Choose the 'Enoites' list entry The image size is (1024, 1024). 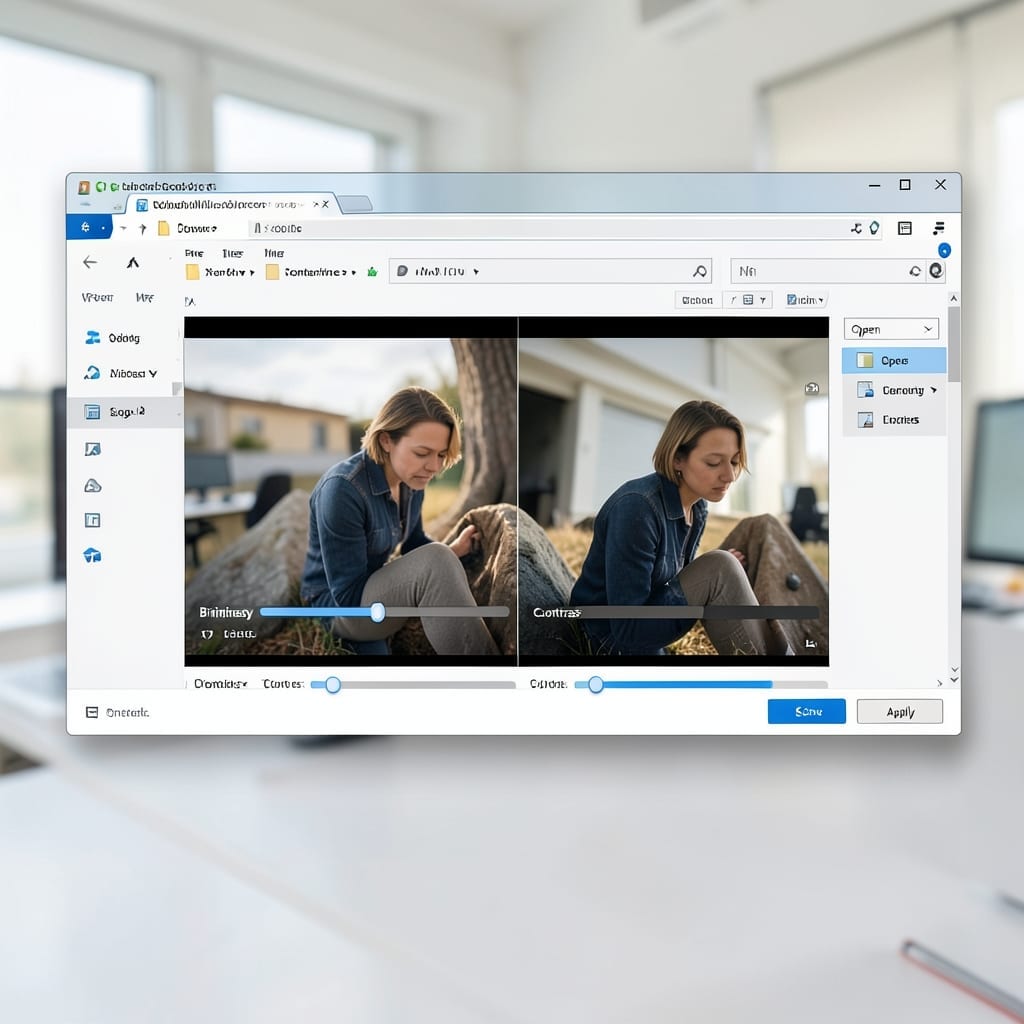(x=894, y=419)
